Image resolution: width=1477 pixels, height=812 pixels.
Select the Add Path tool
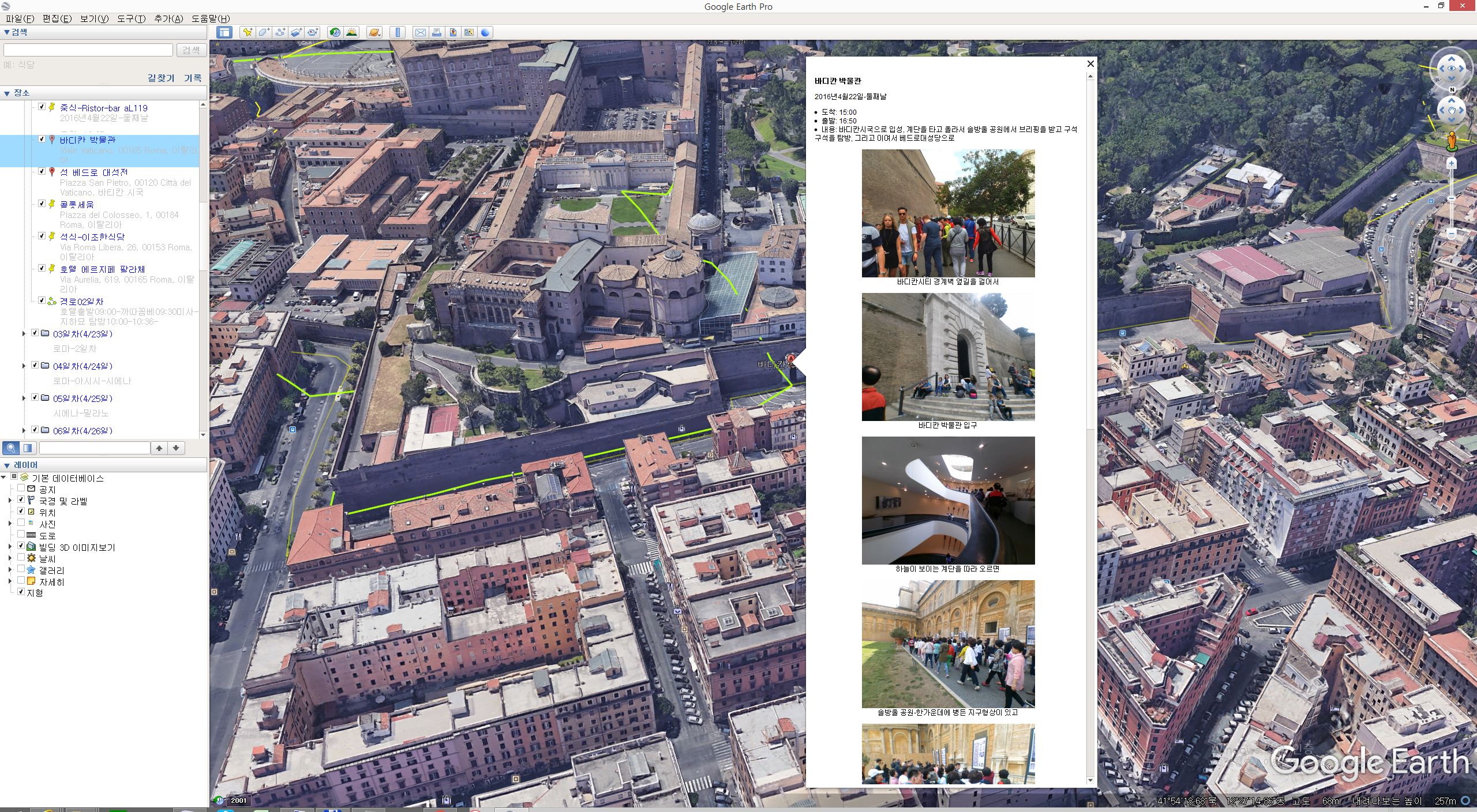[280, 32]
